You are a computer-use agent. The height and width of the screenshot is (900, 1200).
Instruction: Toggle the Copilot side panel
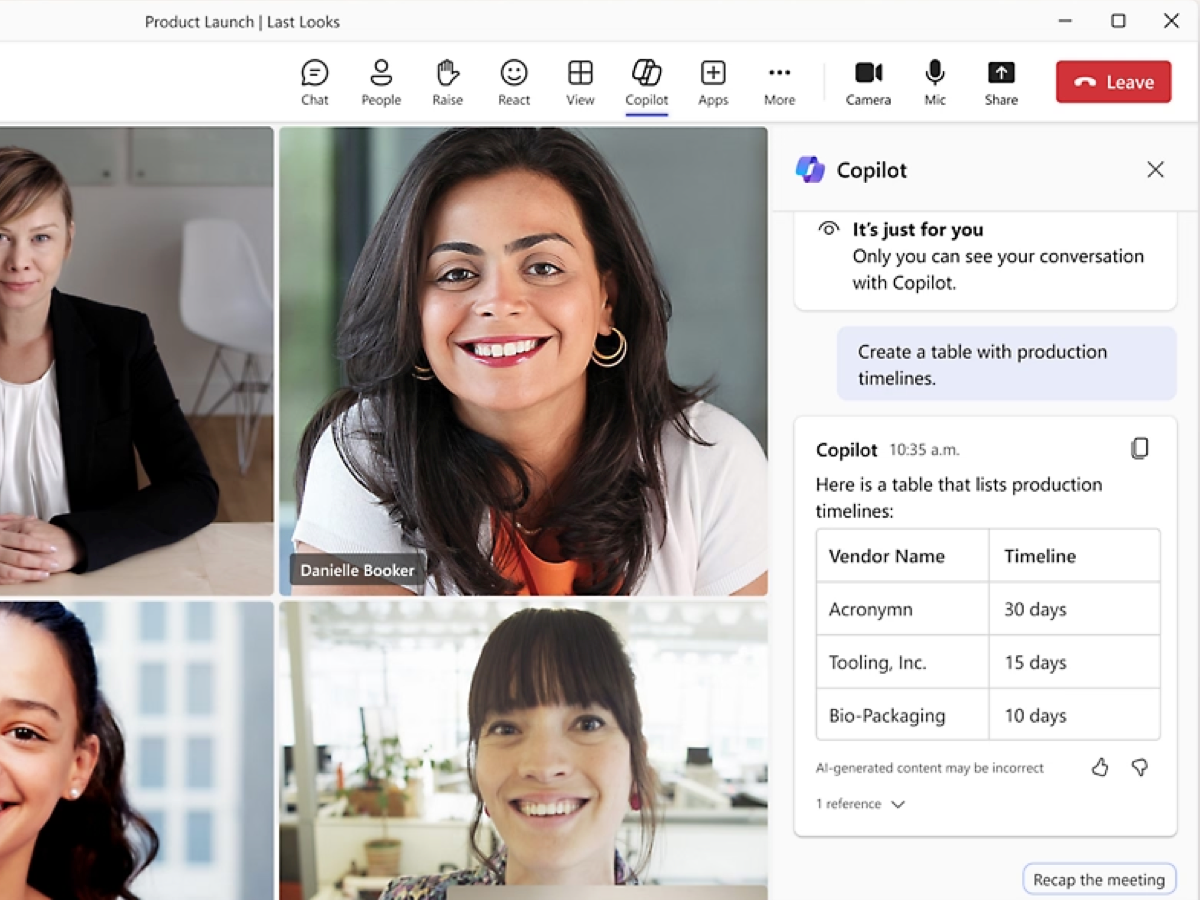tap(646, 82)
